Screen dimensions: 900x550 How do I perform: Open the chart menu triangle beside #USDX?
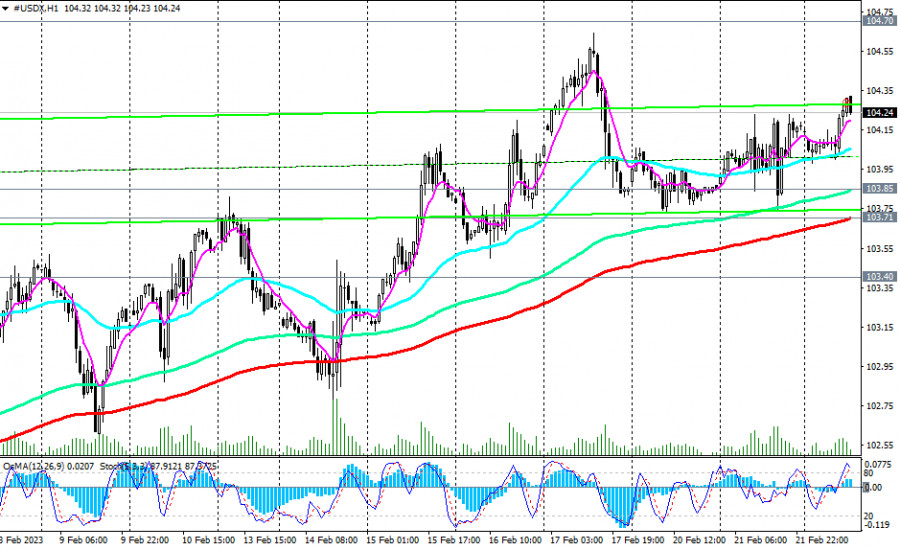click(5, 9)
